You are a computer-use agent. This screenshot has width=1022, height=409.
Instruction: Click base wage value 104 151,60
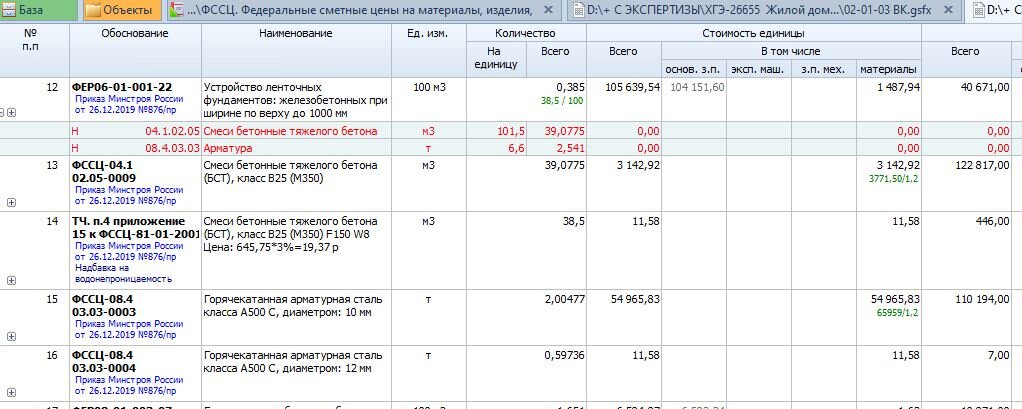pyautogui.click(x=697, y=87)
